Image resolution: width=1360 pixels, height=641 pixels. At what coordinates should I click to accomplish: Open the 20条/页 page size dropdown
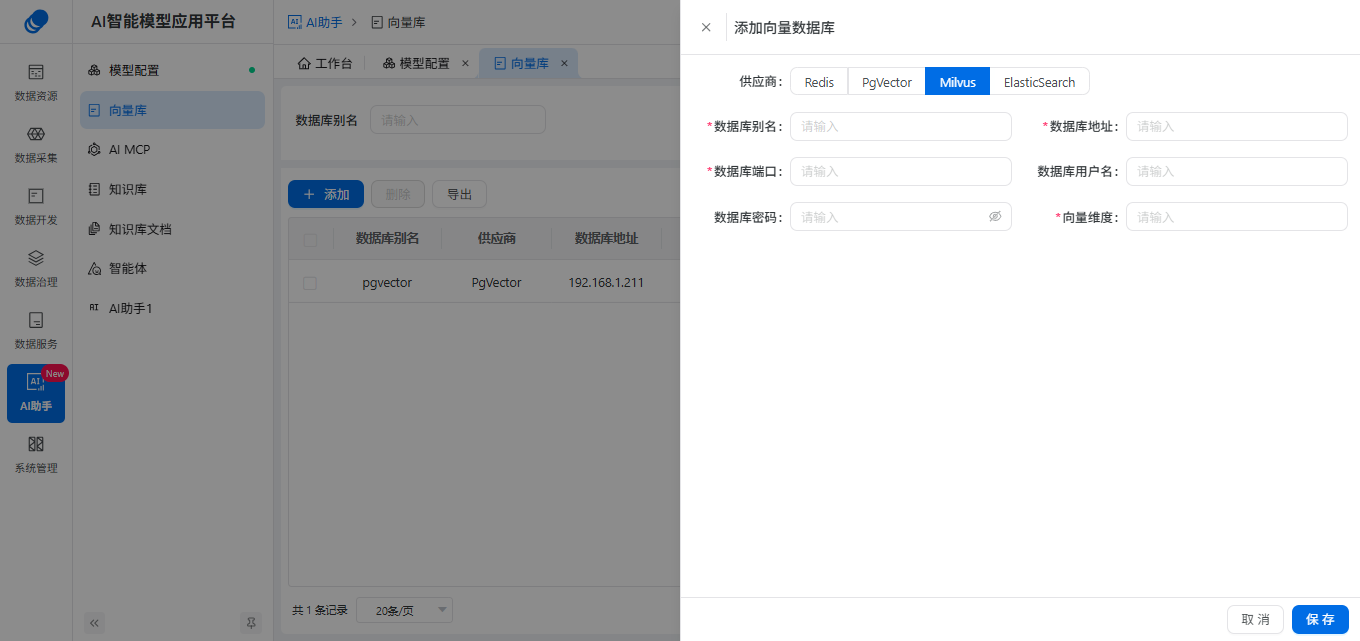pos(404,610)
